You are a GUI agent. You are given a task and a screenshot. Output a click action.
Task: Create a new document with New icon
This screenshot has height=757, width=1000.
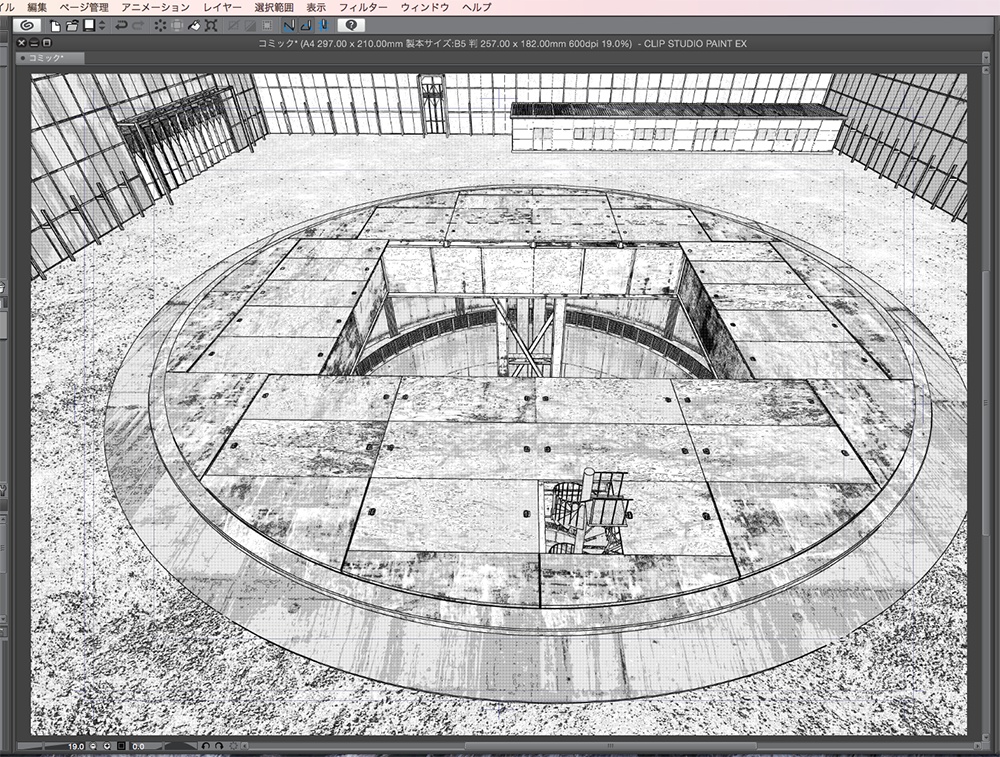point(55,26)
